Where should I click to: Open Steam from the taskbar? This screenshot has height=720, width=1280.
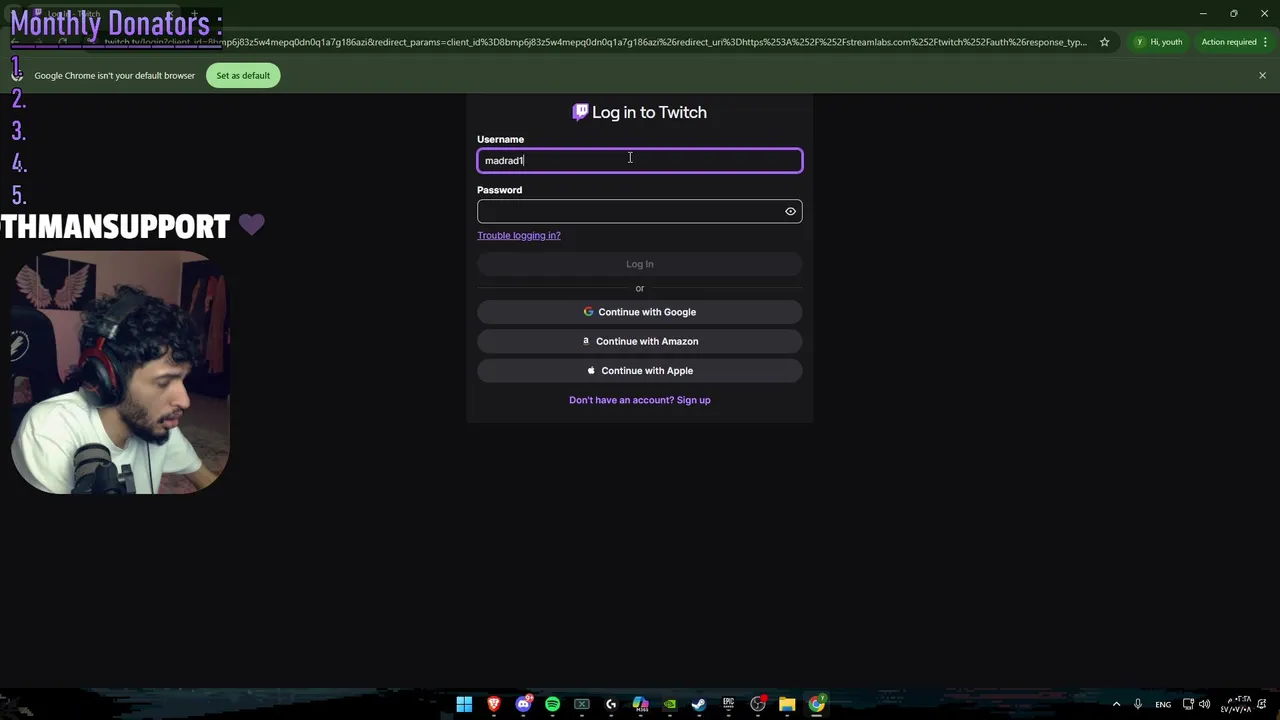click(x=699, y=704)
